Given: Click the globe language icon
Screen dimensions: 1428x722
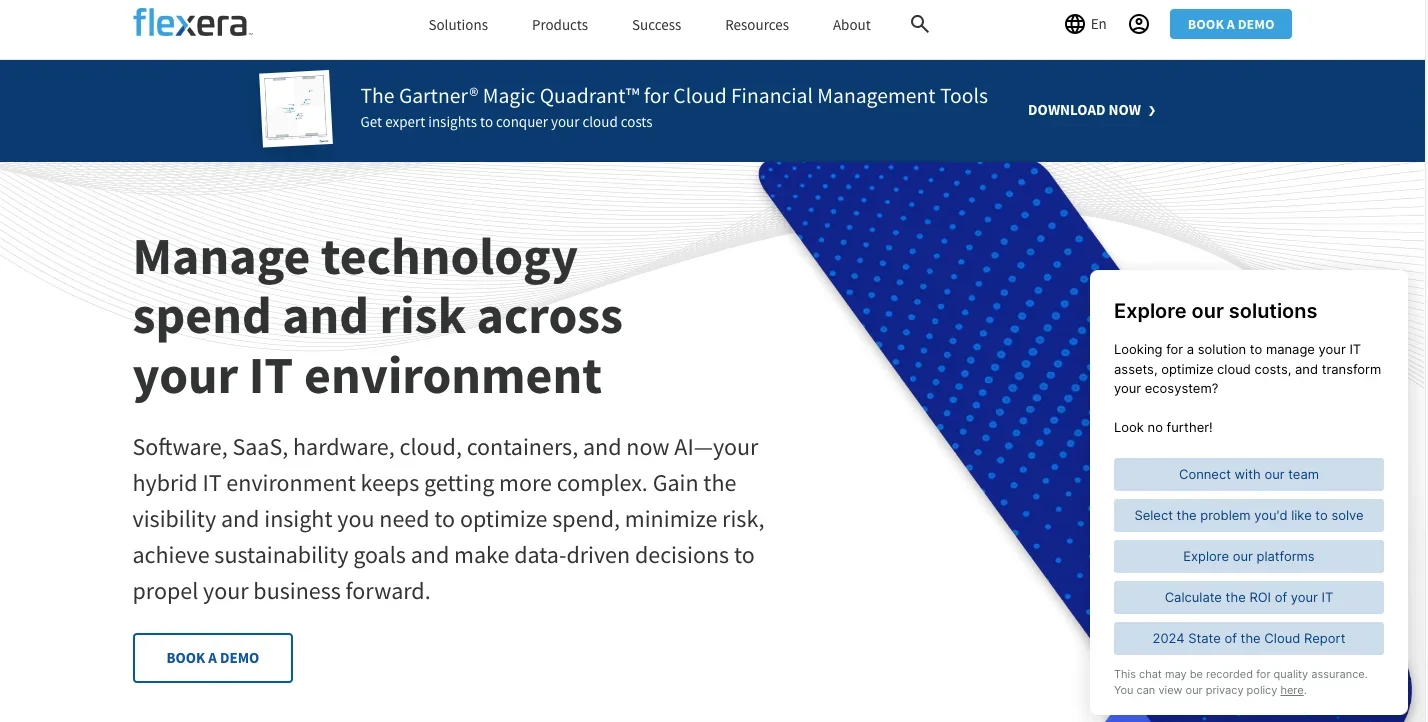Looking at the screenshot, I should coord(1075,25).
